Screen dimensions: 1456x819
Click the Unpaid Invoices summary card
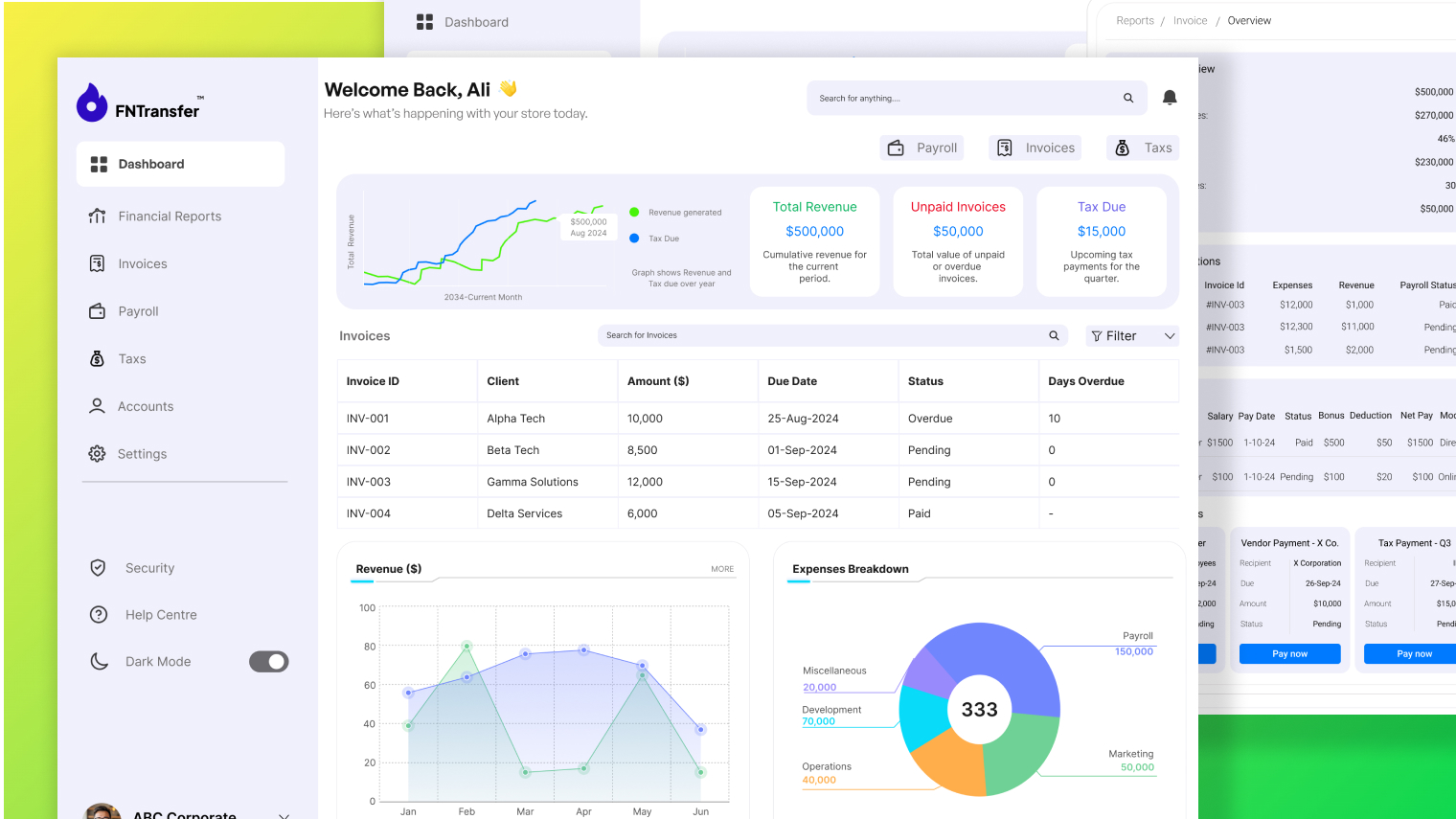coord(958,241)
